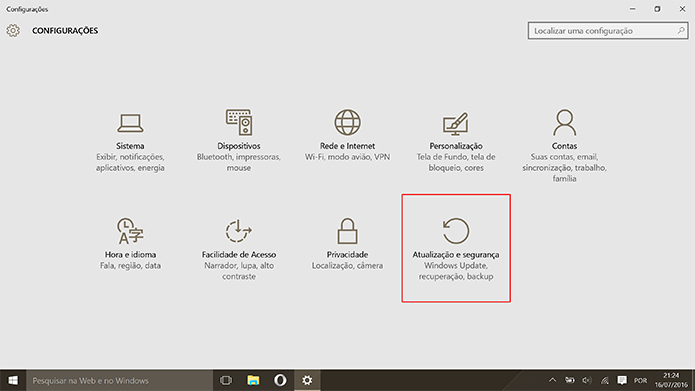Click the Facilidade de Acesso label

tap(239, 254)
